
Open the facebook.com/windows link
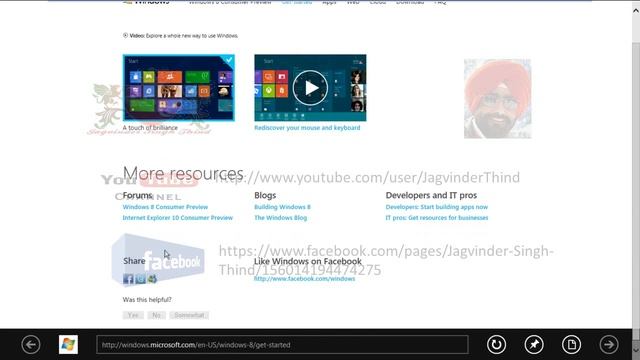click(x=304, y=279)
